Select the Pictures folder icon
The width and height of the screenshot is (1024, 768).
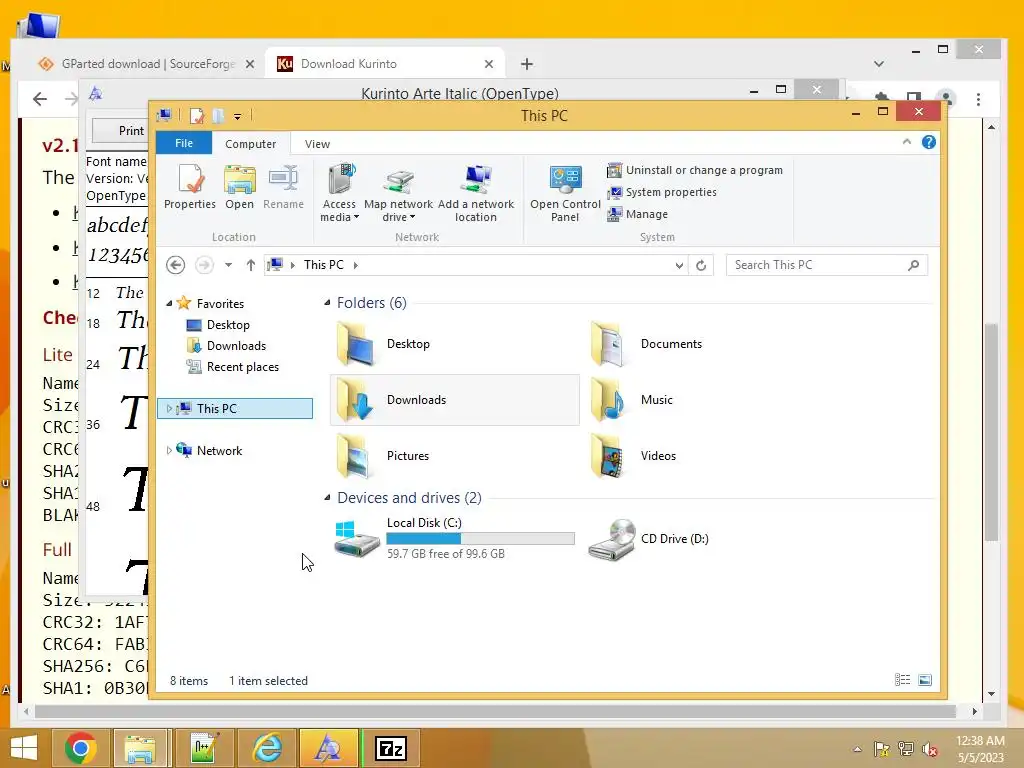coord(355,456)
